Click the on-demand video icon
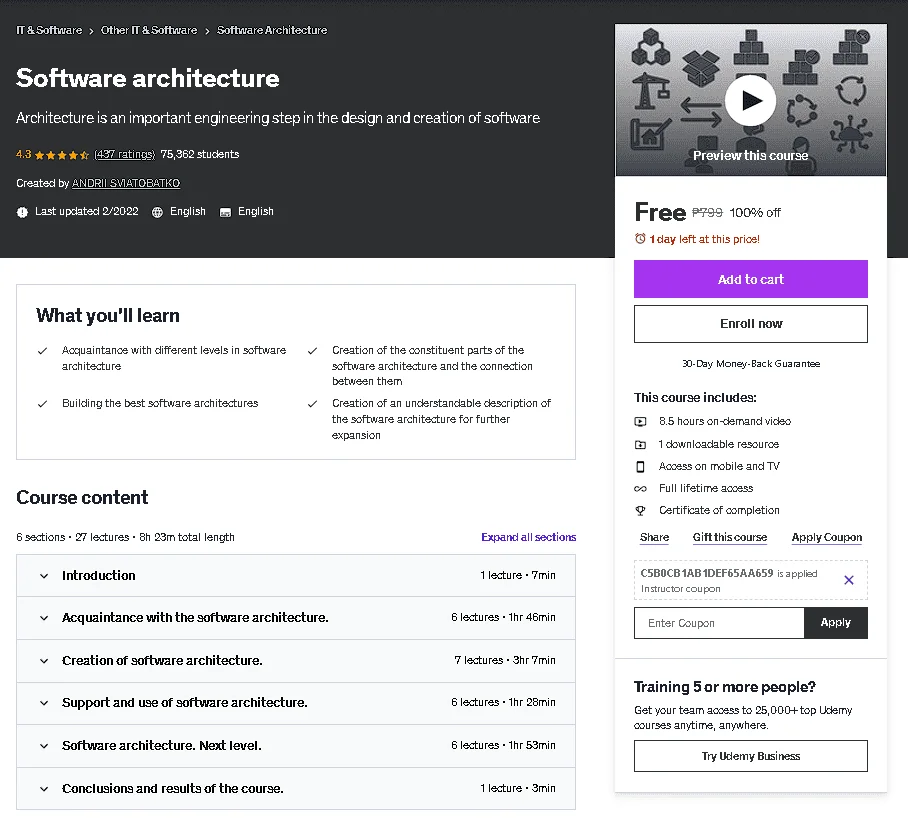Image resolution: width=908 pixels, height=826 pixels. tap(640, 422)
